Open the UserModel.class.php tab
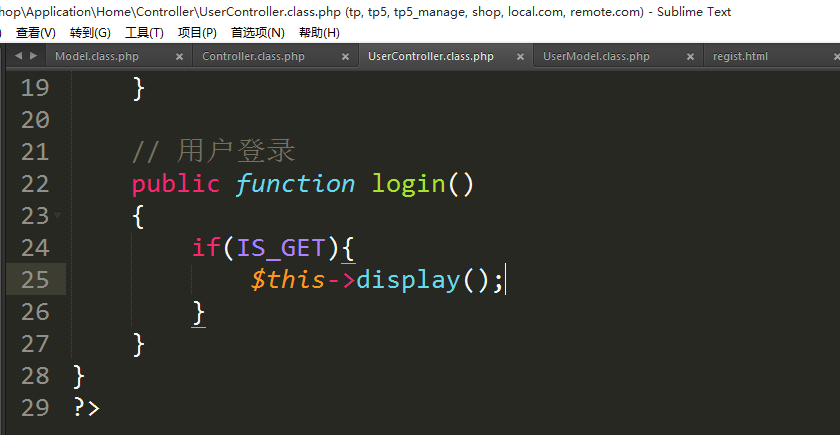 596,57
